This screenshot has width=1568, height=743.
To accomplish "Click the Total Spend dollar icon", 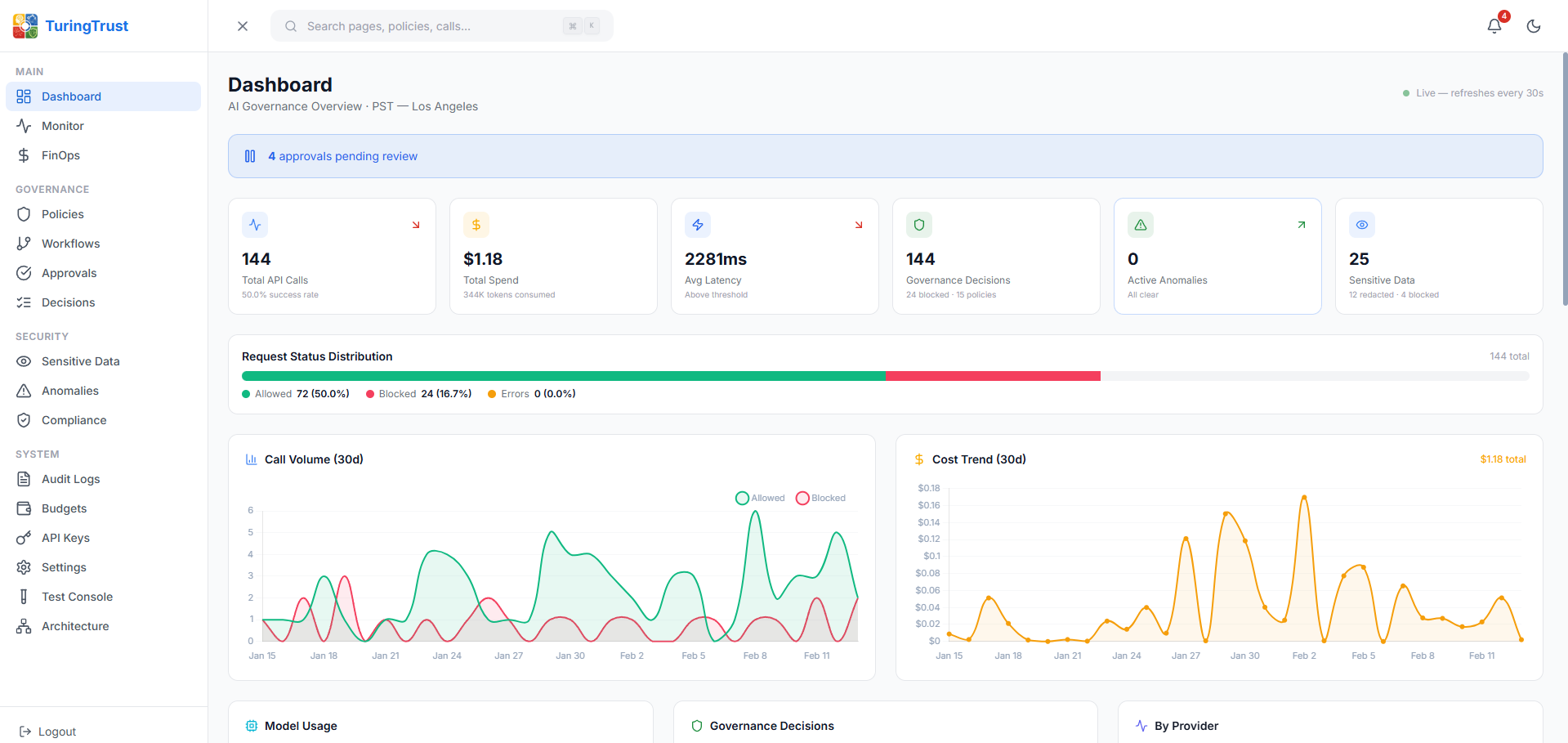I will tap(476, 224).
